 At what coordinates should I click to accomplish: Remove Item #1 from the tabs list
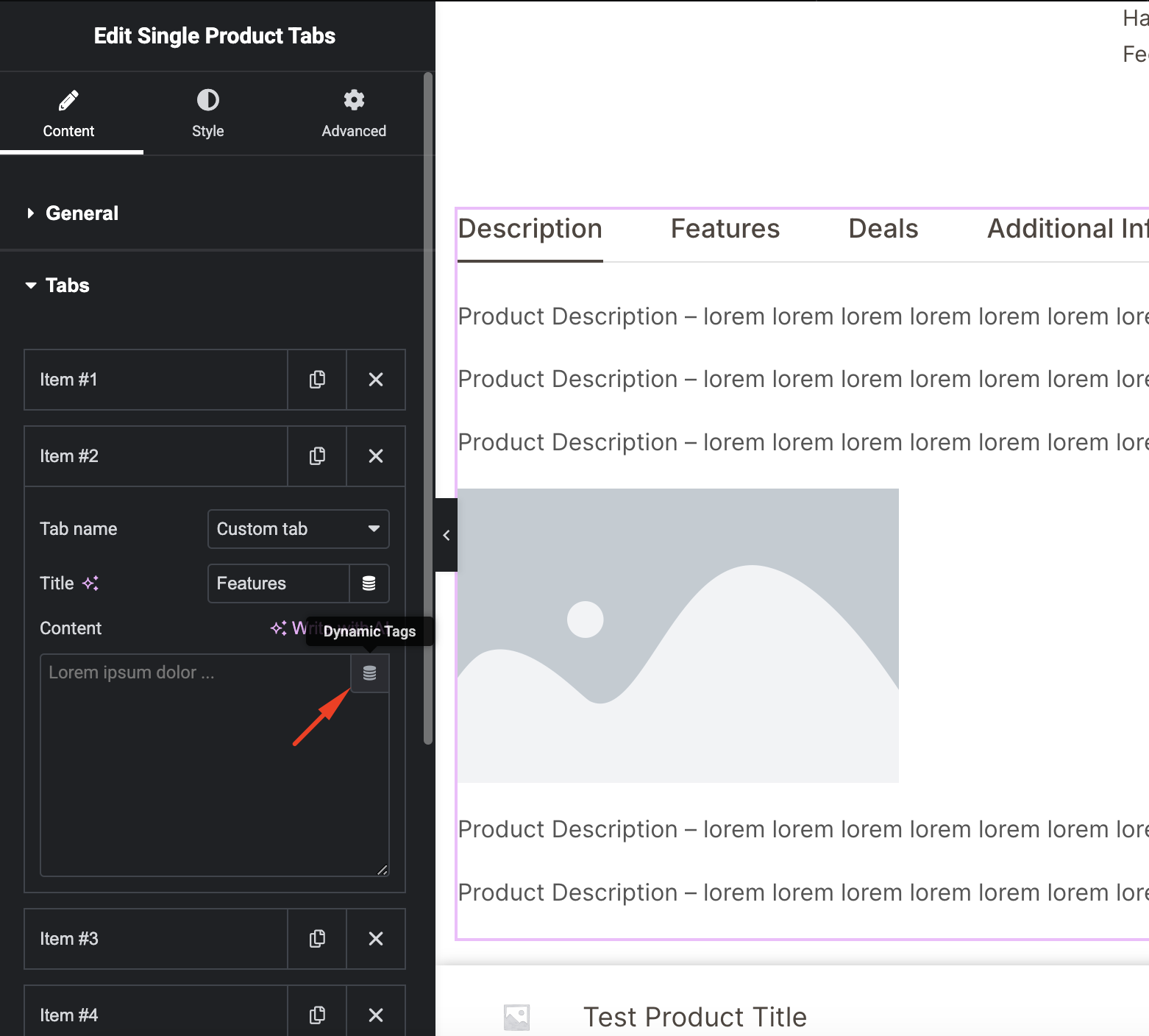tap(376, 380)
